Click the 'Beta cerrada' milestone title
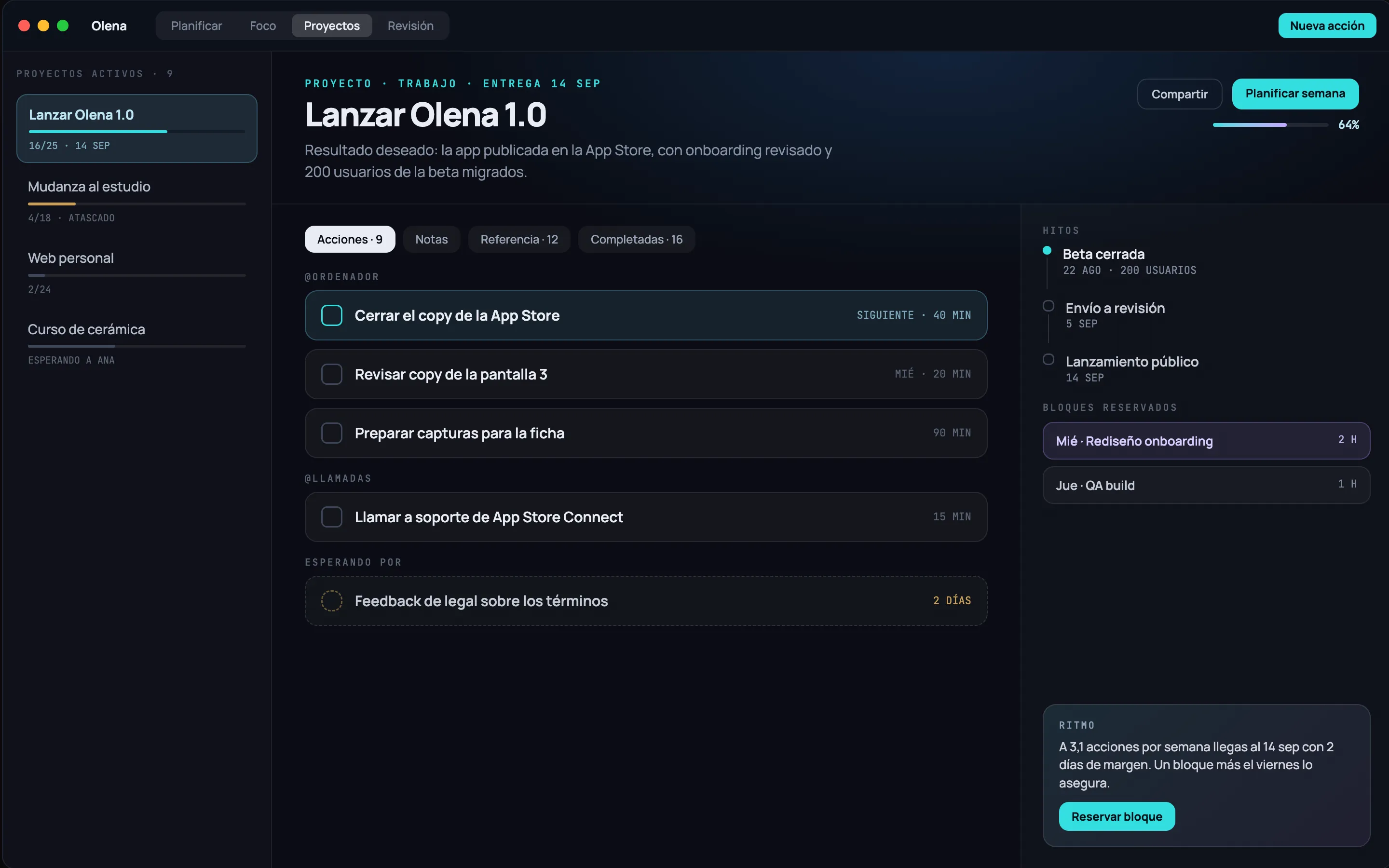Image resolution: width=1389 pixels, height=868 pixels. tap(1103, 254)
